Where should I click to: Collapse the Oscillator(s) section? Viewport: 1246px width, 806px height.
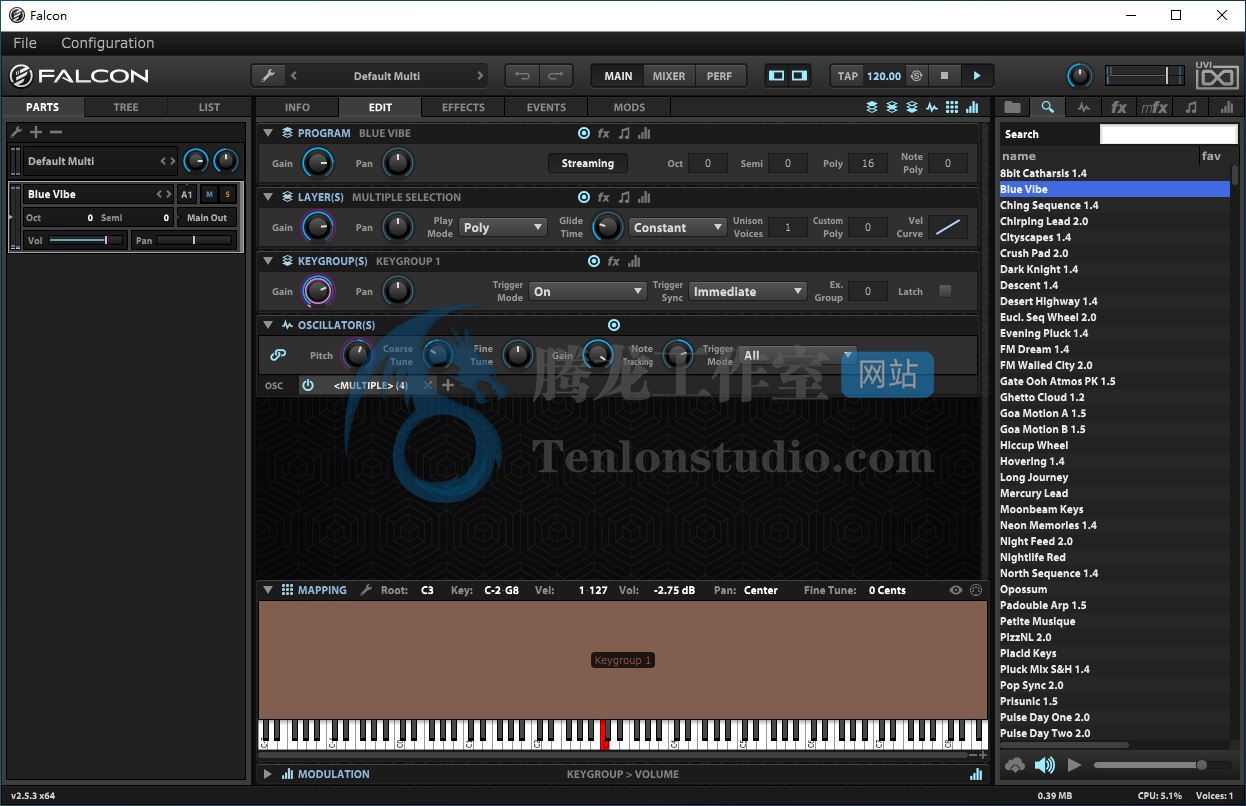coord(268,325)
